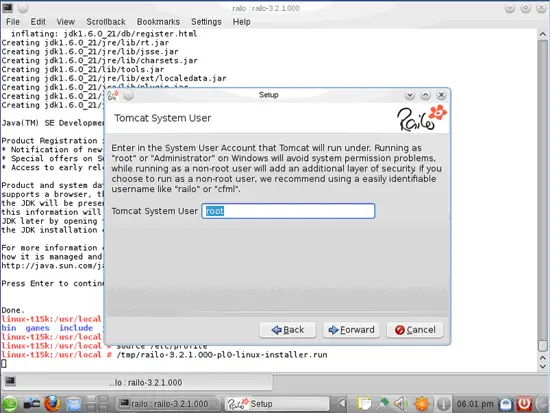The height and width of the screenshot is (413, 550).
Task: Open the openSUSE application launcher
Action: coord(10,404)
